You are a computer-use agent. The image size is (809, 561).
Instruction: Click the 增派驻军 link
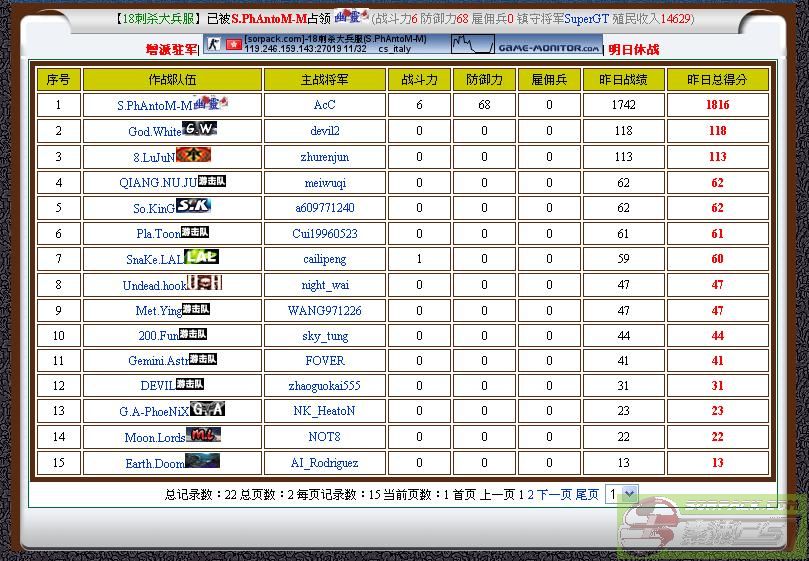click(x=172, y=50)
